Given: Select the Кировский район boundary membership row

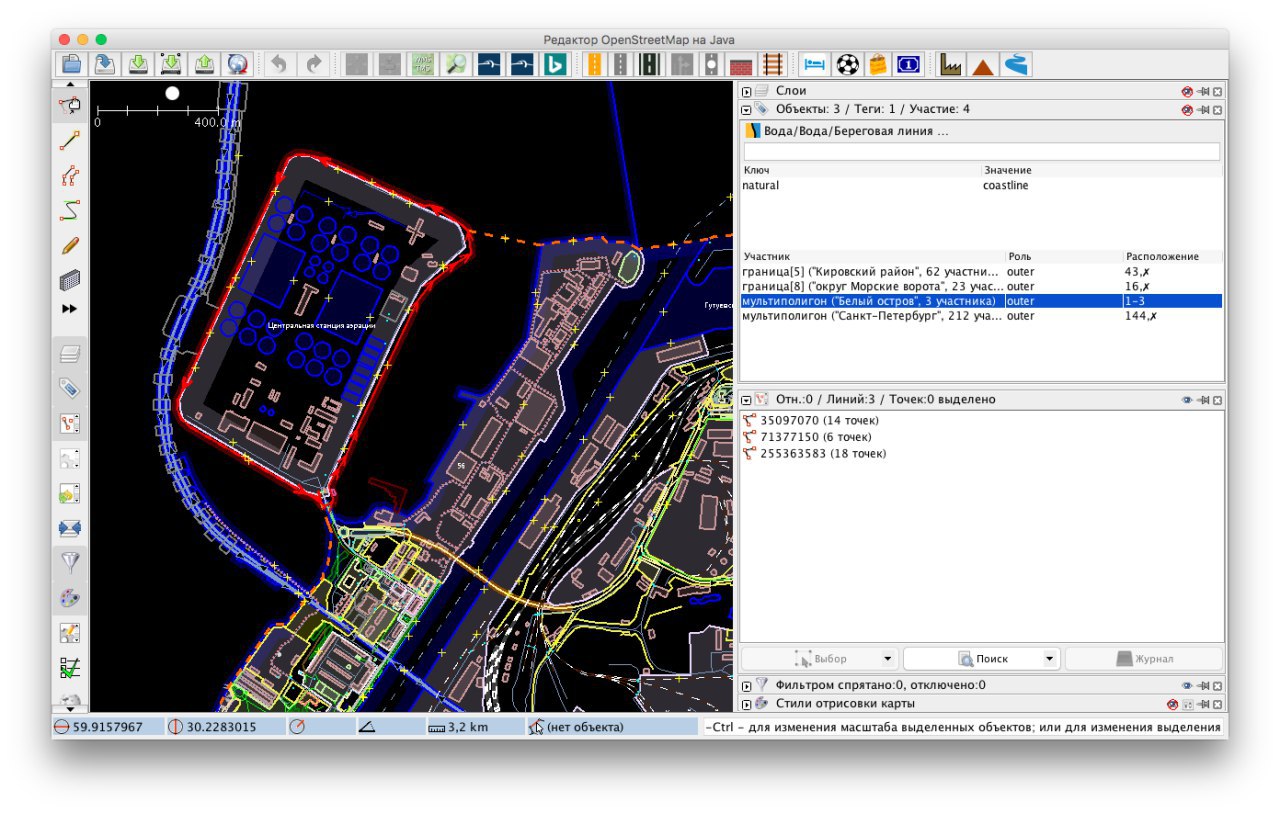Looking at the screenshot, I should [x=982, y=271].
